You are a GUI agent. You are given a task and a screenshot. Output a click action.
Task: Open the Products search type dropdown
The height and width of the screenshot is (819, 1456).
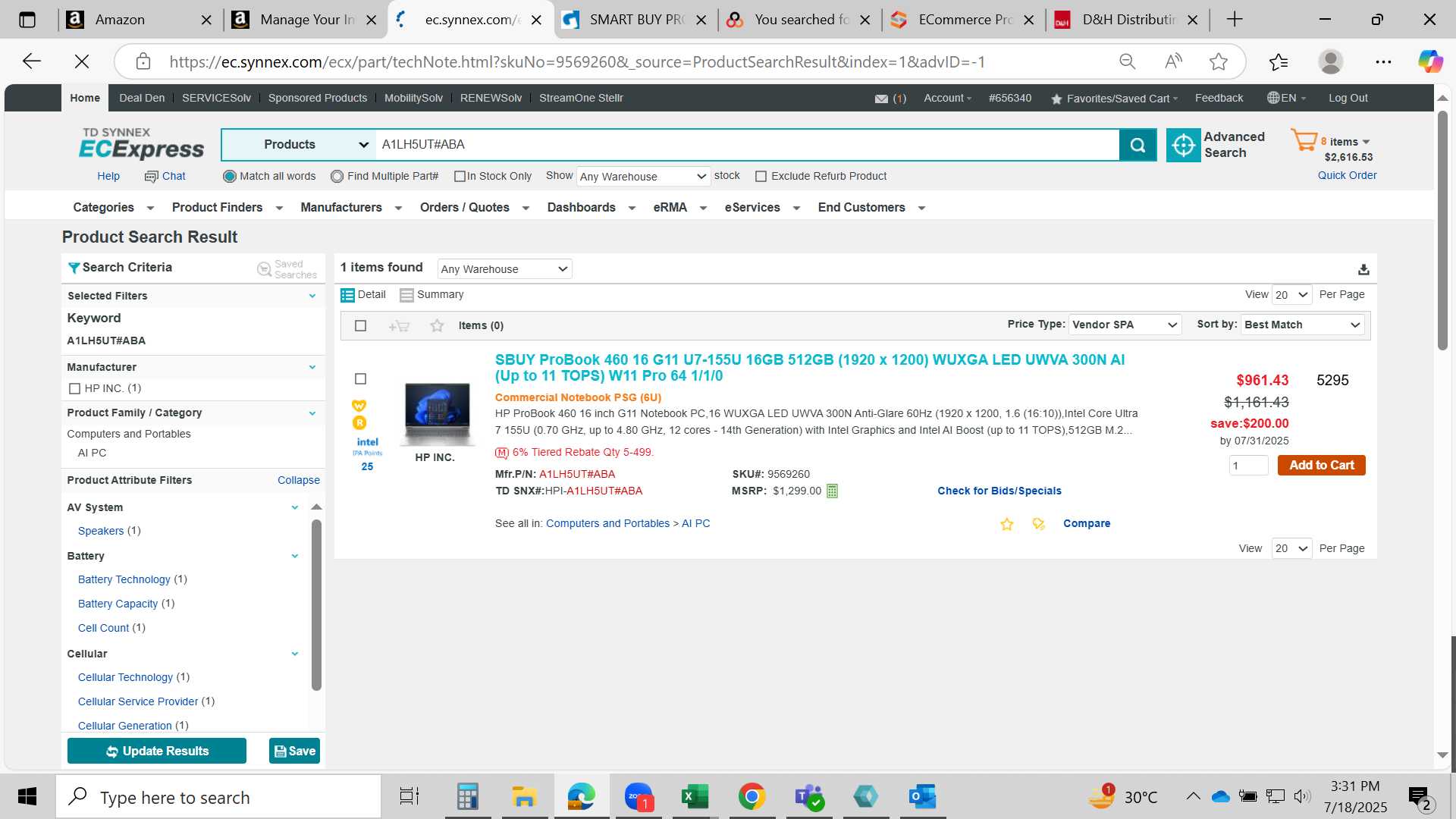point(299,145)
